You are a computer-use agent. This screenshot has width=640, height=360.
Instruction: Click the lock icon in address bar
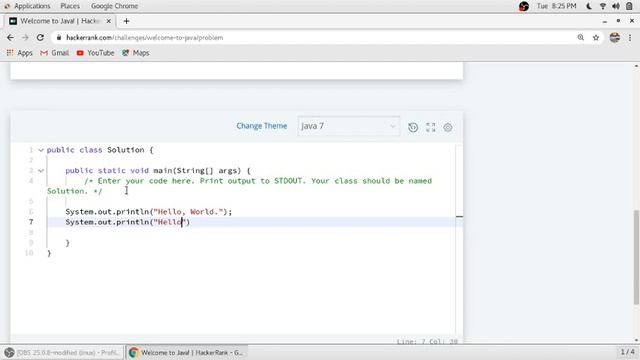pyautogui.click(x=59, y=38)
